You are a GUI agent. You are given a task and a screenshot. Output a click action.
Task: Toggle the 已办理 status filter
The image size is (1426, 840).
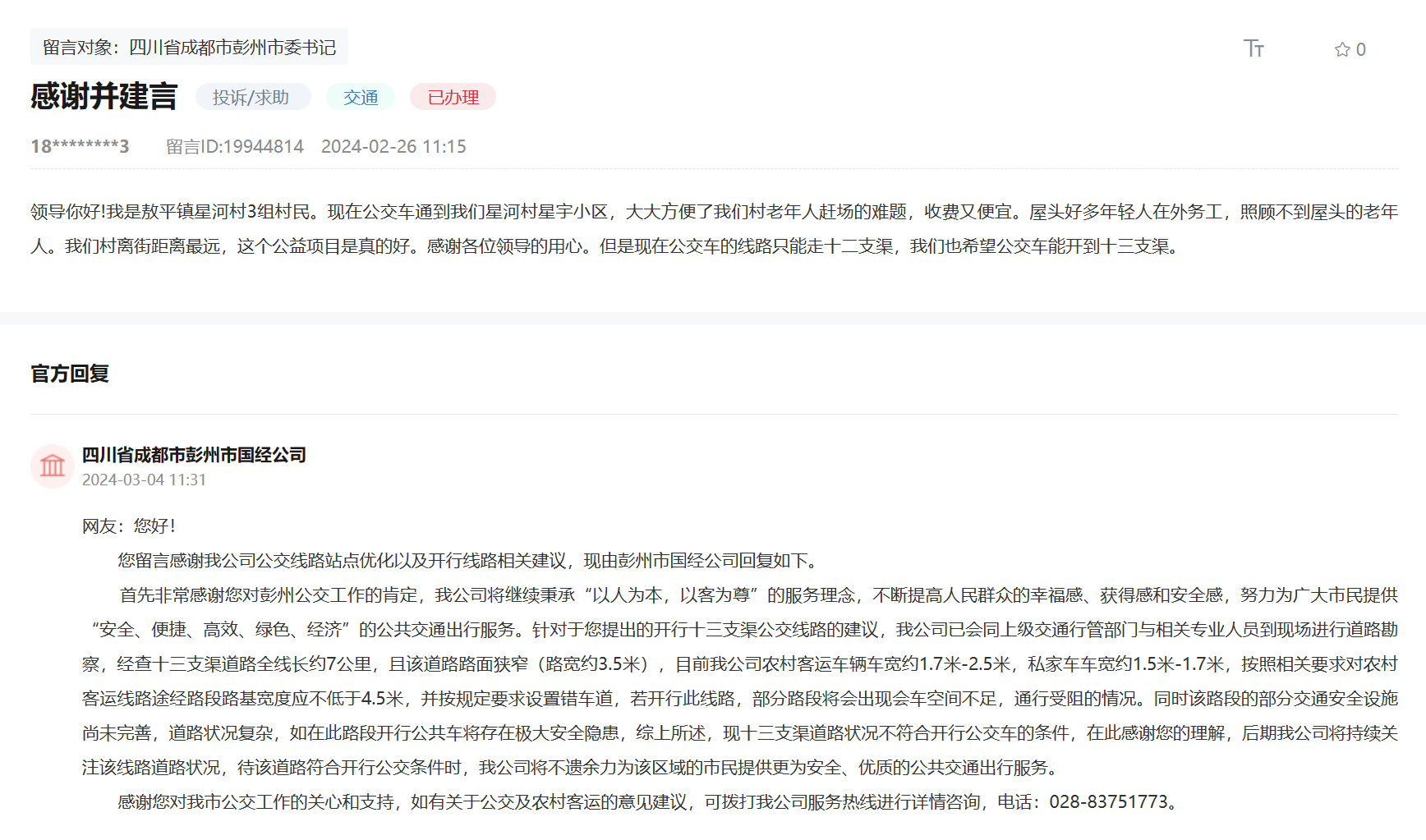452,97
